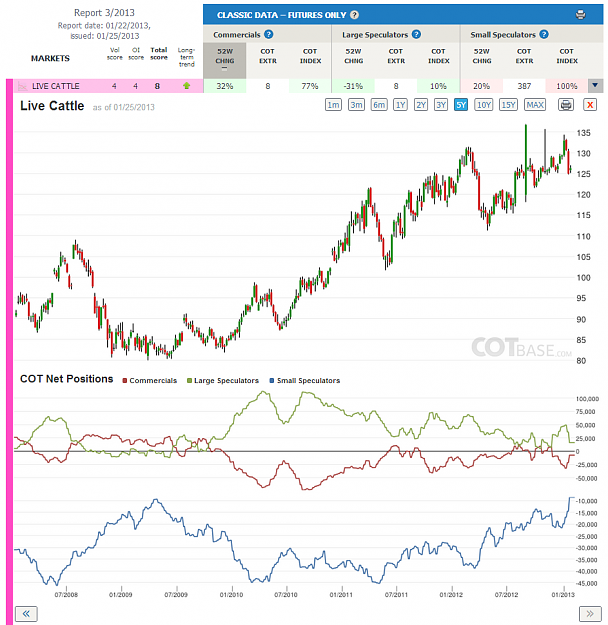This screenshot has width=608, height=625.
Task: Print the Live Cattle chart
Action: [x=566, y=105]
